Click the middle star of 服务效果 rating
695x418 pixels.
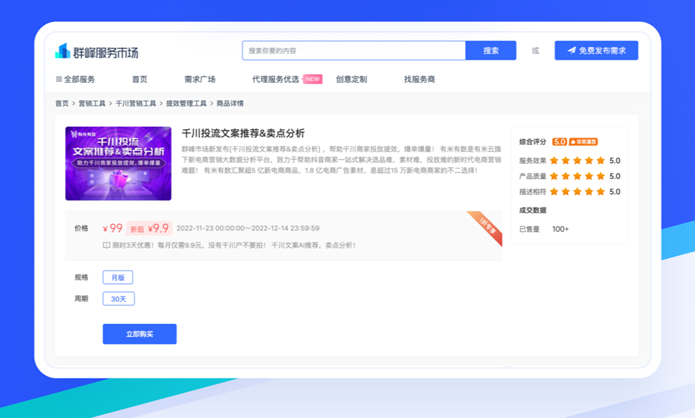pos(577,160)
